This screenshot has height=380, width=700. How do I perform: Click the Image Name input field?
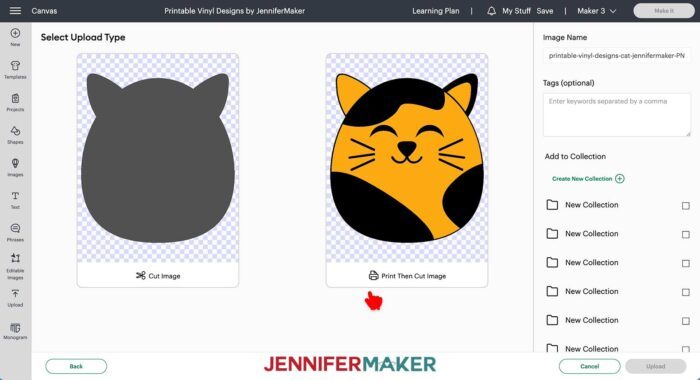(x=617, y=56)
